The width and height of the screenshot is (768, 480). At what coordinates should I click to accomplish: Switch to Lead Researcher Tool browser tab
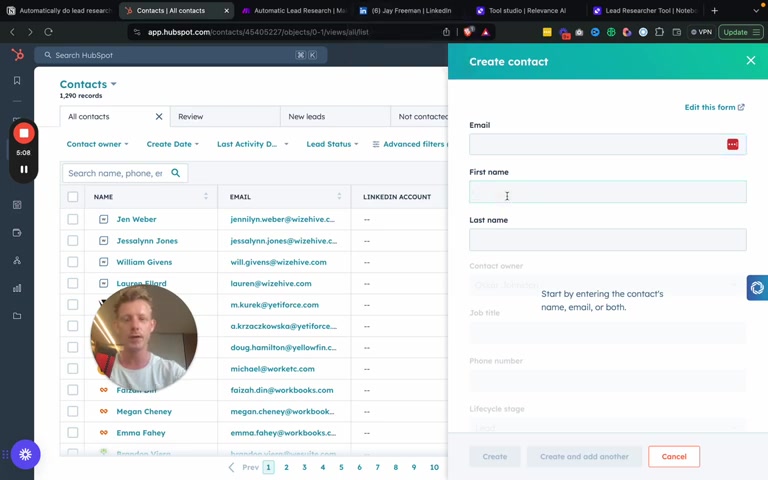coord(646,10)
